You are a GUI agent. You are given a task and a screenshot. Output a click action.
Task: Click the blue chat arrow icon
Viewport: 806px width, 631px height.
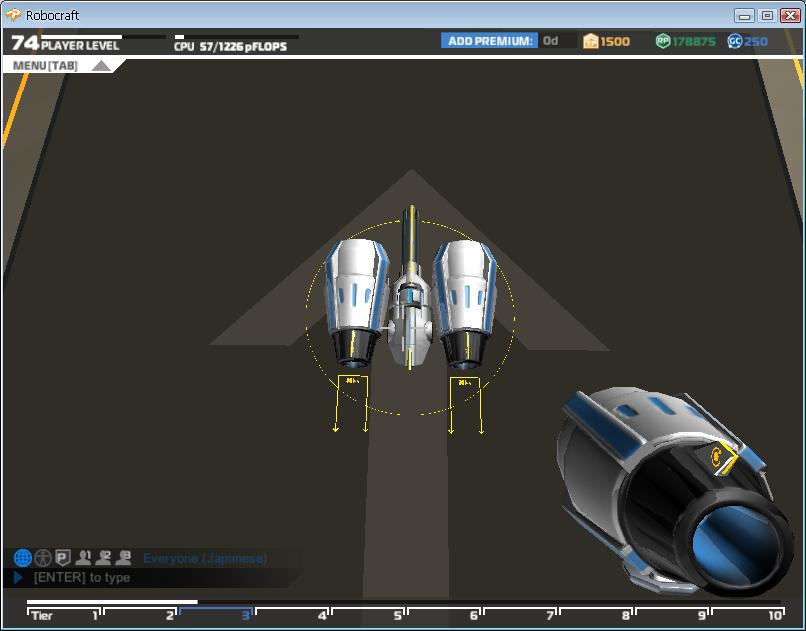[x=19, y=578]
